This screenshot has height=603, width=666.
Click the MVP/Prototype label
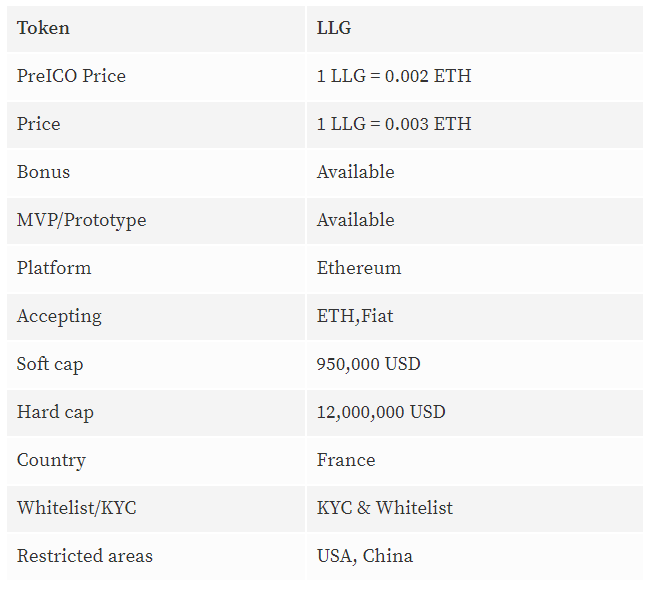click(82, 220)
